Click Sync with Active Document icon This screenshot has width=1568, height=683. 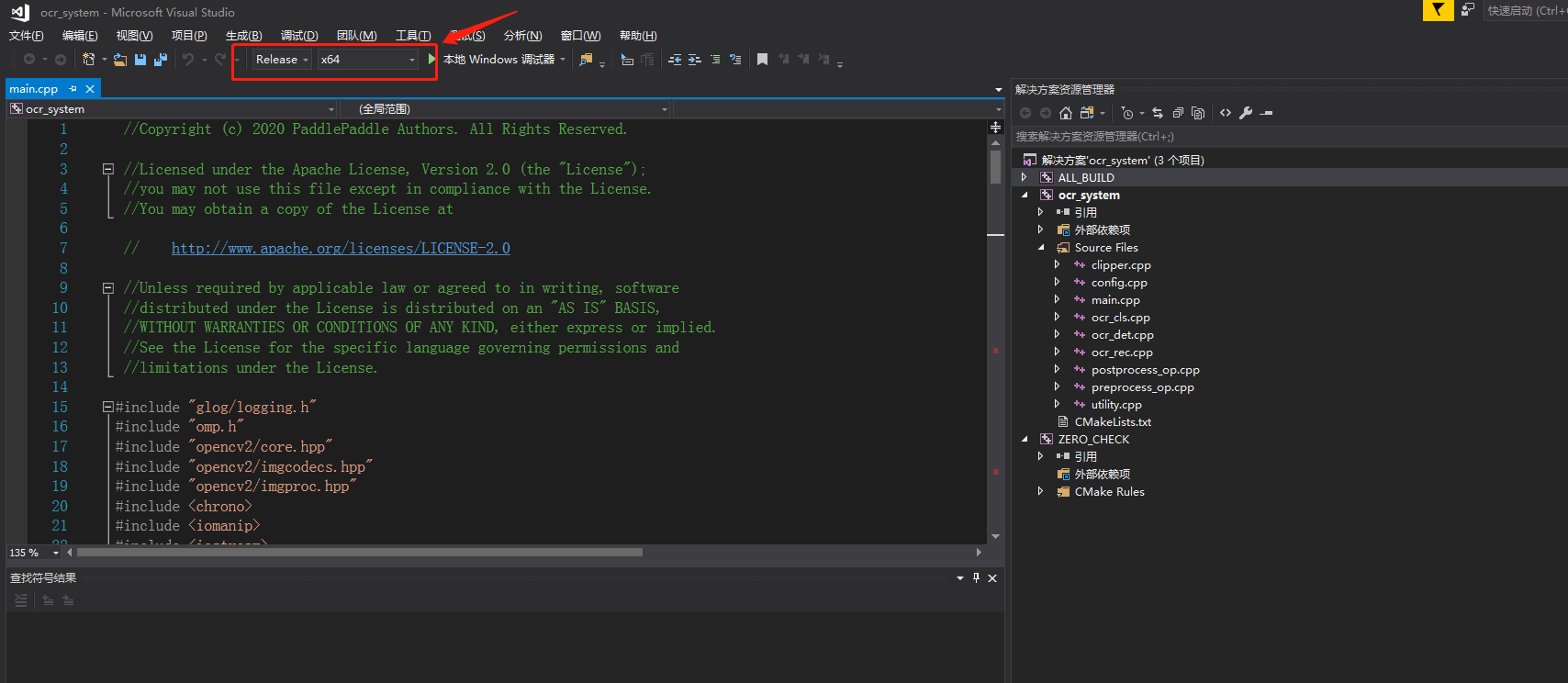[x=1158, y=113]
